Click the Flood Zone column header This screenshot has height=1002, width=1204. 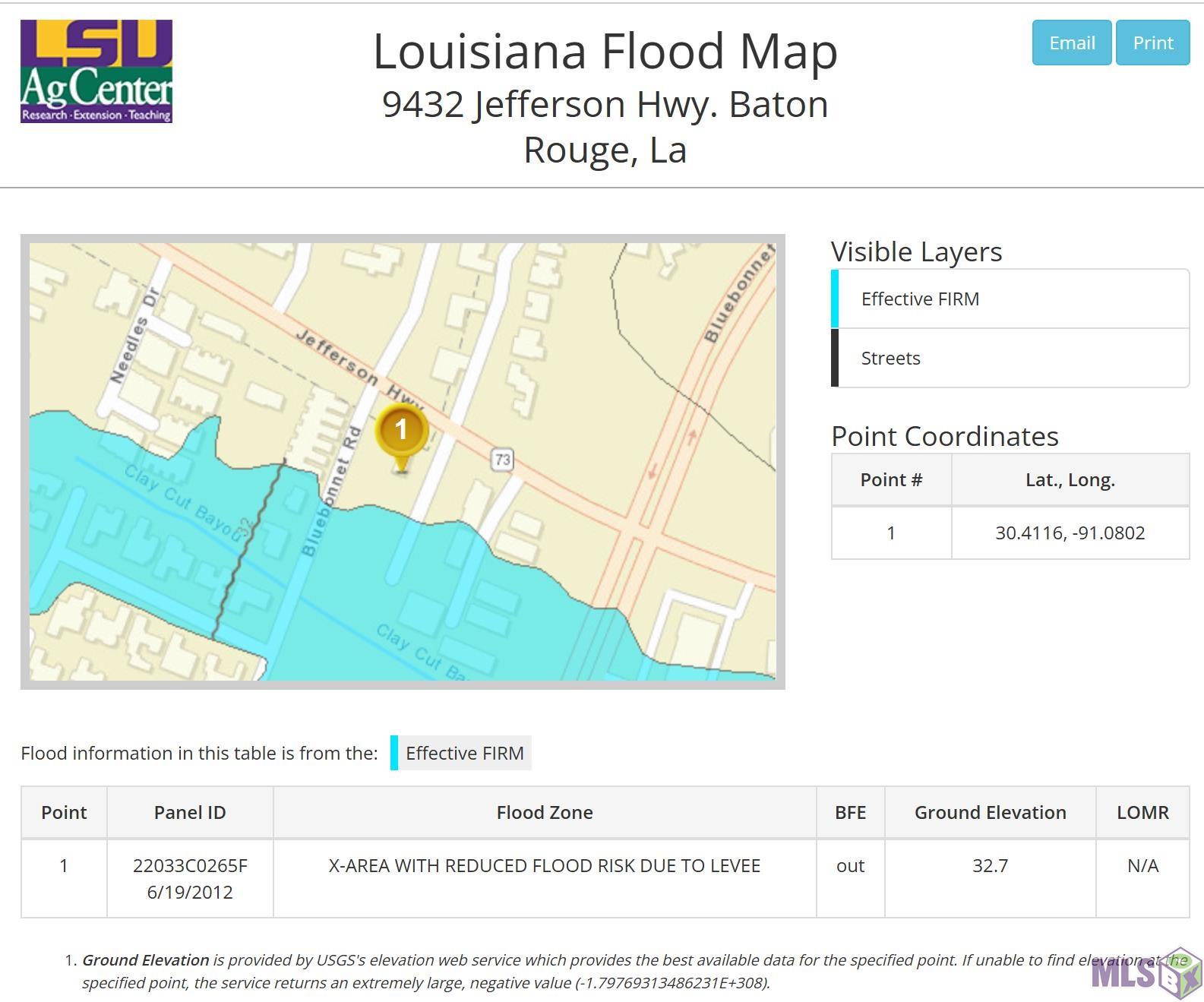544,812
